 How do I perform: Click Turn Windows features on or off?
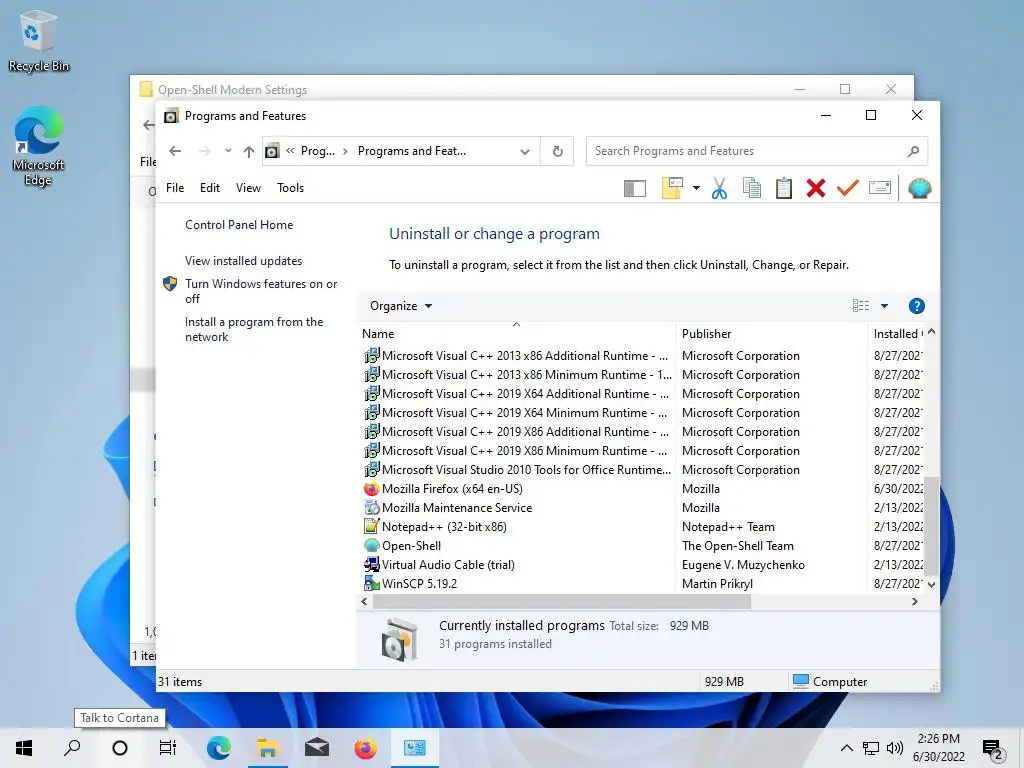pyautogui.click(x=261, y=291)
